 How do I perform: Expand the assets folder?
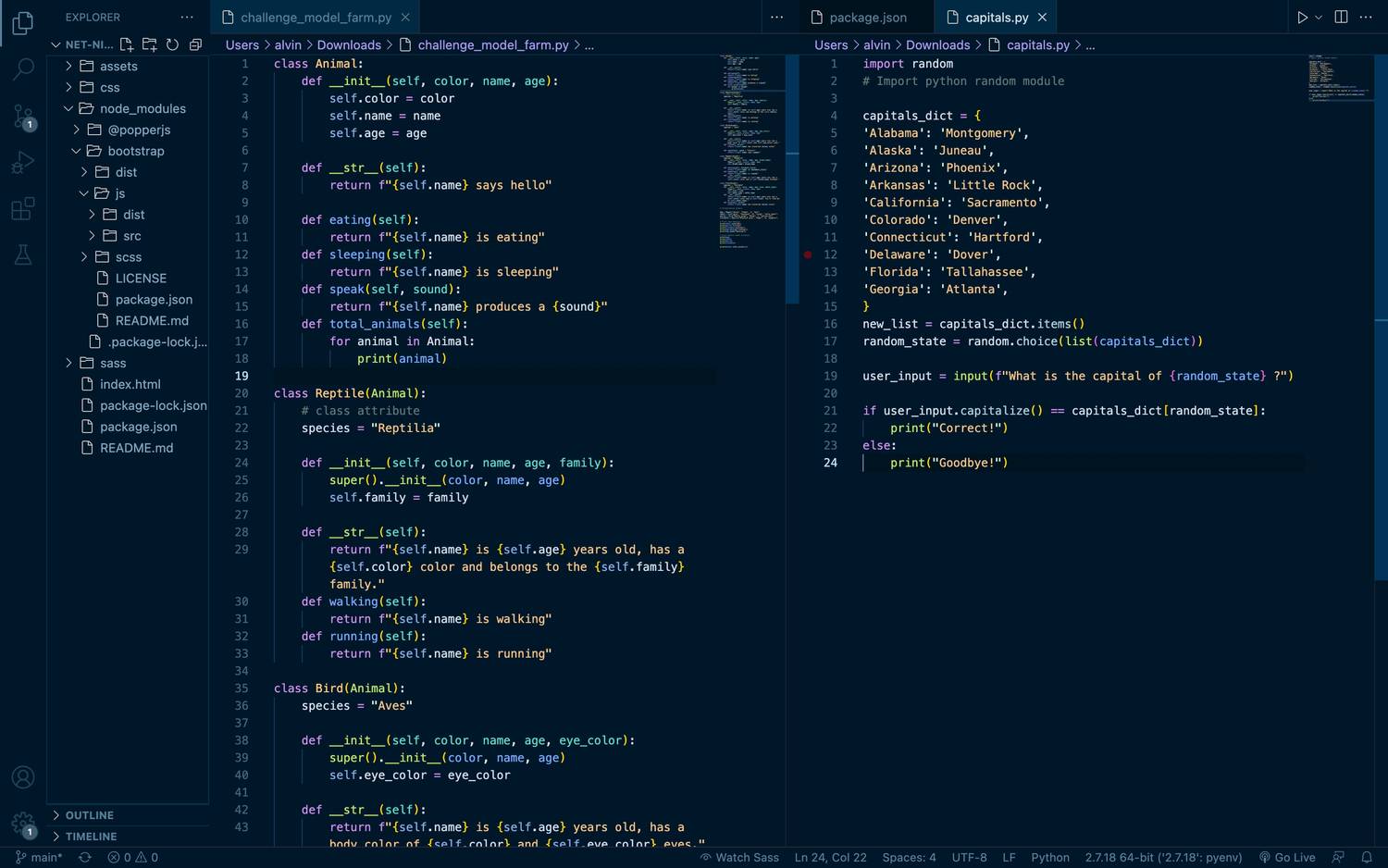(x=118, y=66)
